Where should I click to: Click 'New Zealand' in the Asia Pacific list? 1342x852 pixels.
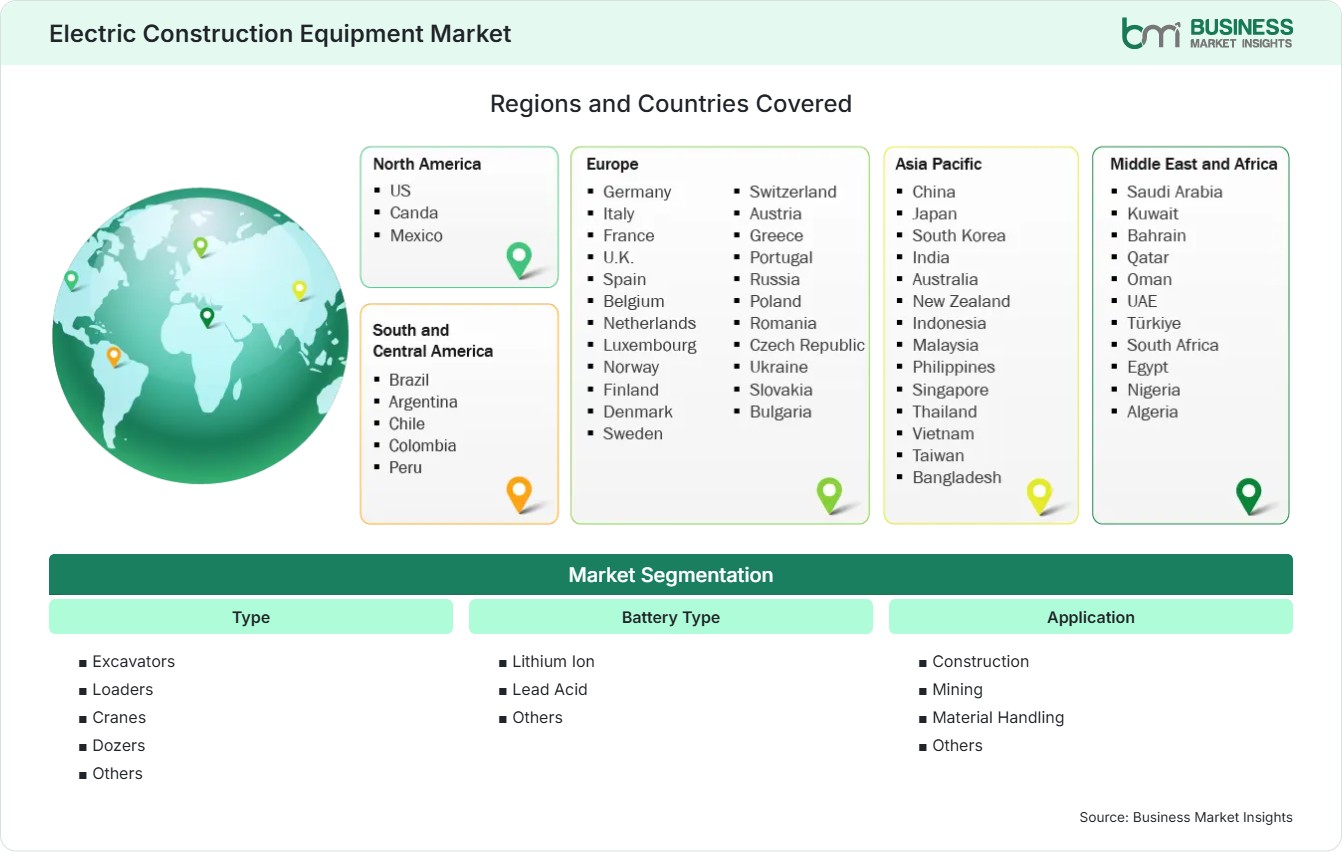coord(961,302)
